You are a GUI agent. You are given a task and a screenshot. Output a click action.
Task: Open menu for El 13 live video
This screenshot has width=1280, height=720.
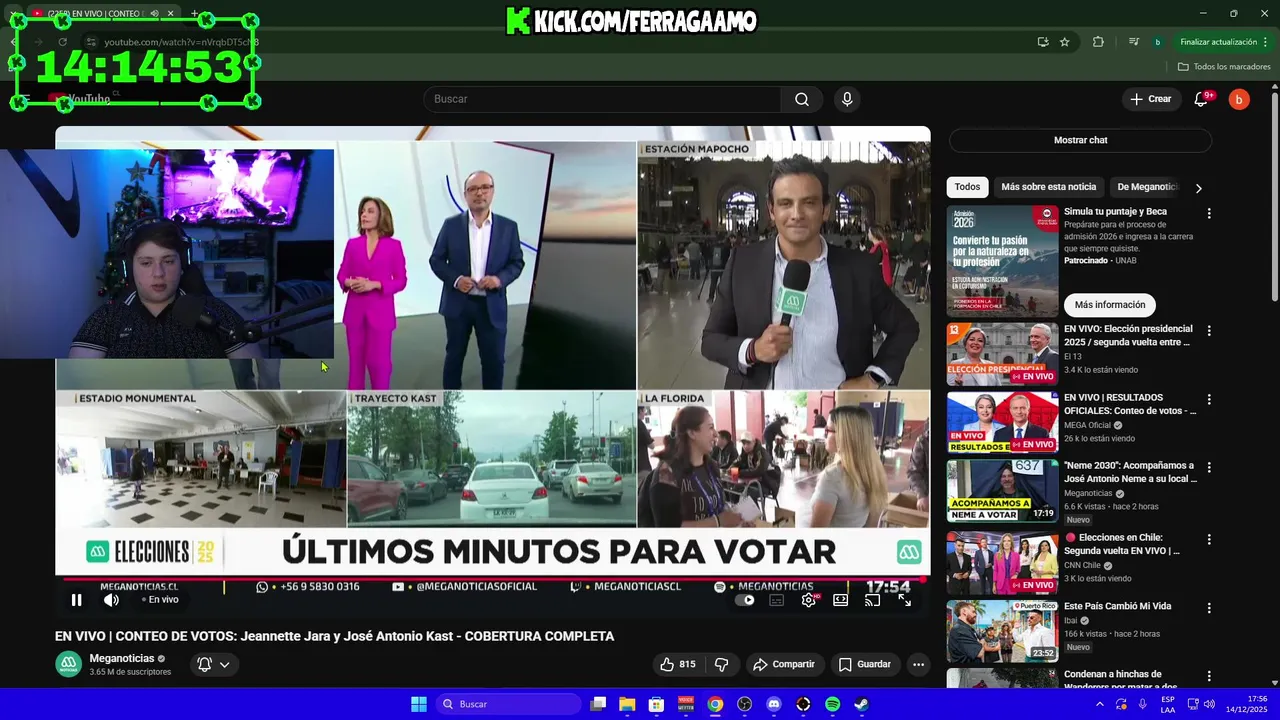click(1209, 330)
